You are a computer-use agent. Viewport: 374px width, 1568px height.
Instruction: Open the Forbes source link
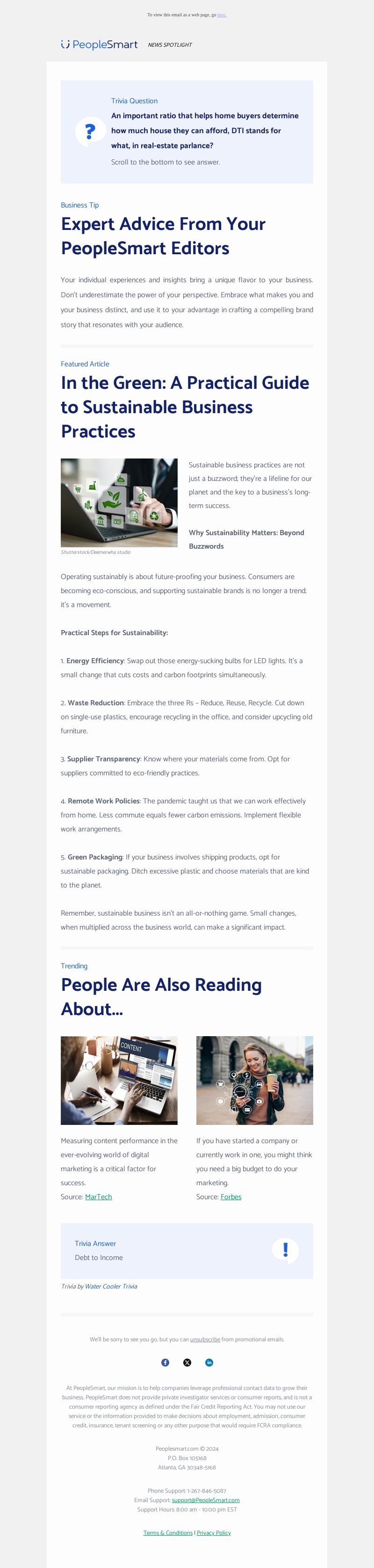231,1197
